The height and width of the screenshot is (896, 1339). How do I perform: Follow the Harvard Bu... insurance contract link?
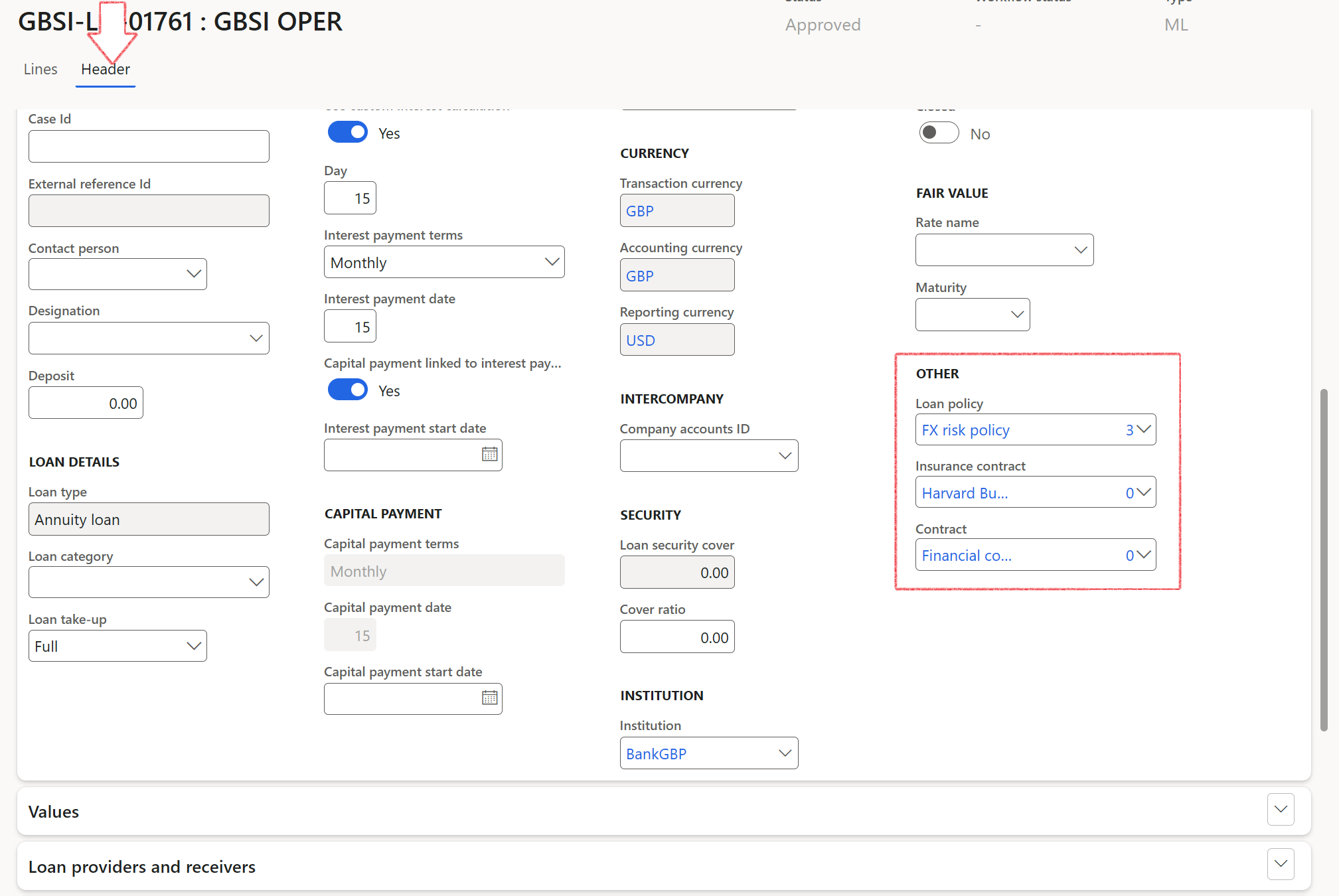(965, 493)
